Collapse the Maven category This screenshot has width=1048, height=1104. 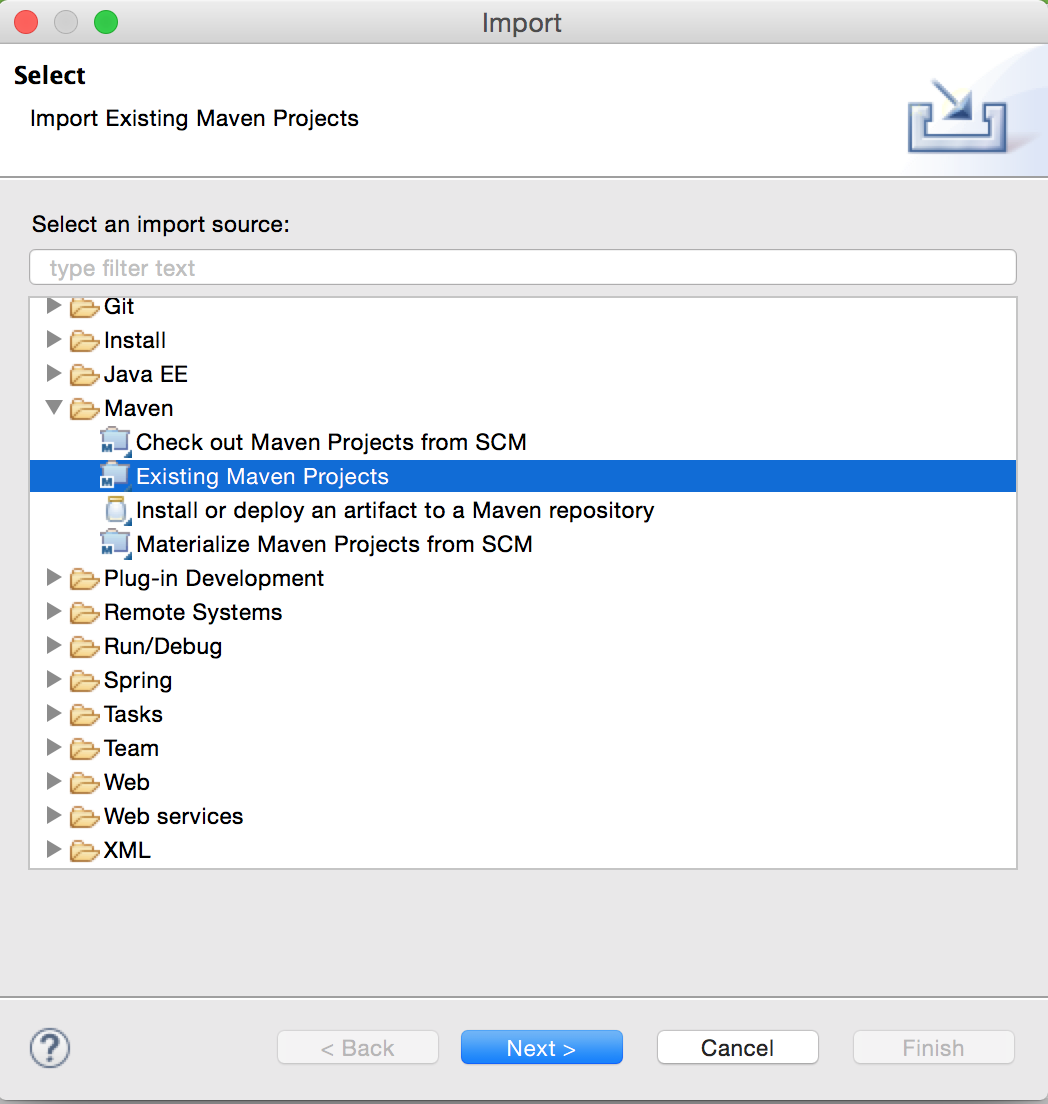pyautogui.click(x=54, y=408)
